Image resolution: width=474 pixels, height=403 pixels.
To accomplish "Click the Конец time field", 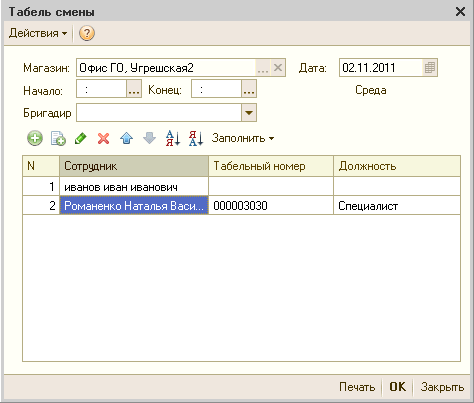I will pyautogui.click(x=216, y=89).
